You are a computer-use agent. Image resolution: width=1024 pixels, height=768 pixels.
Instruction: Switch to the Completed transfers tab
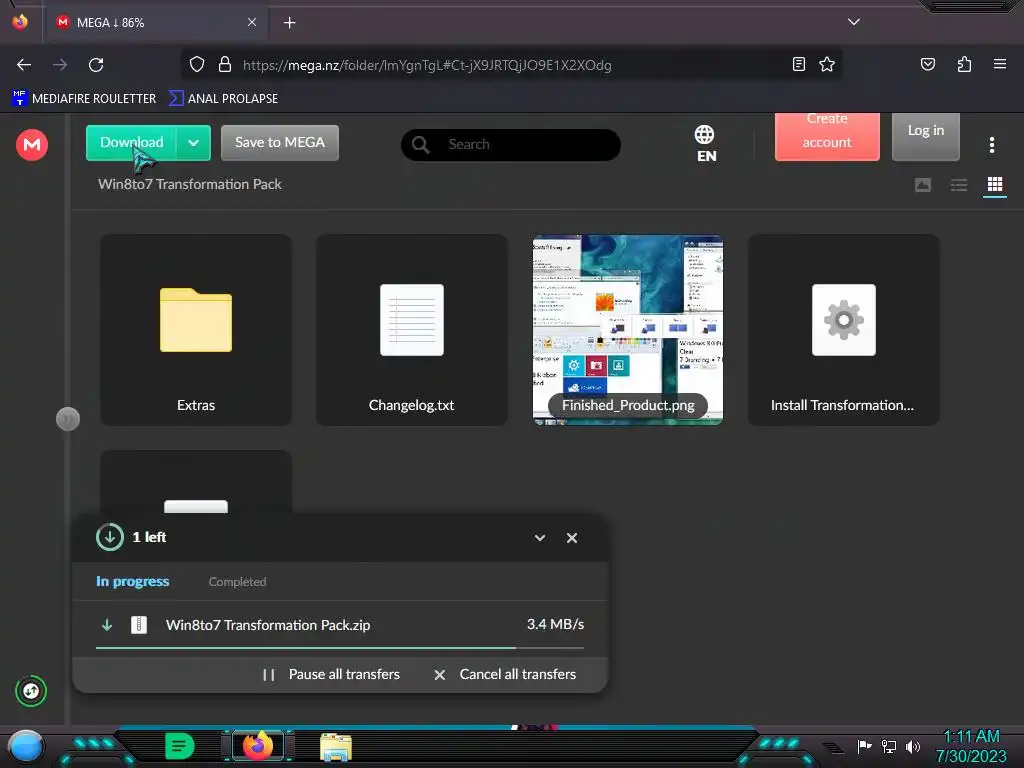point(237,581)
